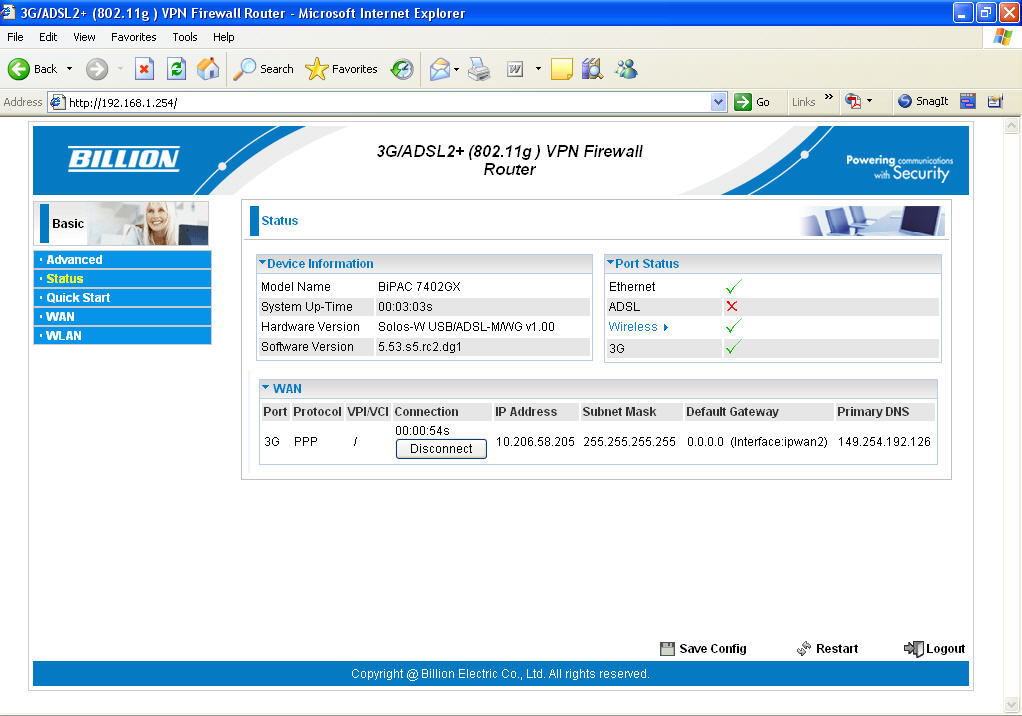Click the Save Config text link
Viewport: 1022px width, 716px height.
coord(712,649)
